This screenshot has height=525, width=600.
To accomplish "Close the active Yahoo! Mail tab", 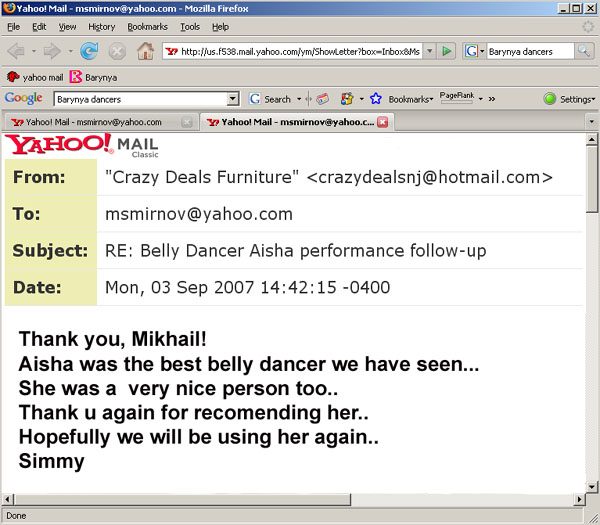I will pyautogui.click(x=382, y=122).
